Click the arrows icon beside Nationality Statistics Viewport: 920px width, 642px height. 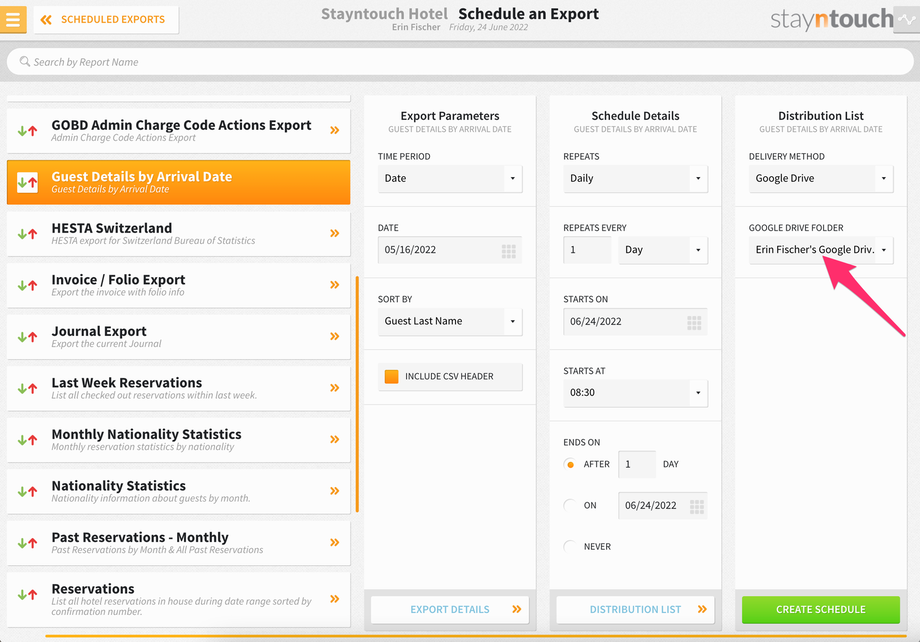pyautogui.click(x=28, y=492)
